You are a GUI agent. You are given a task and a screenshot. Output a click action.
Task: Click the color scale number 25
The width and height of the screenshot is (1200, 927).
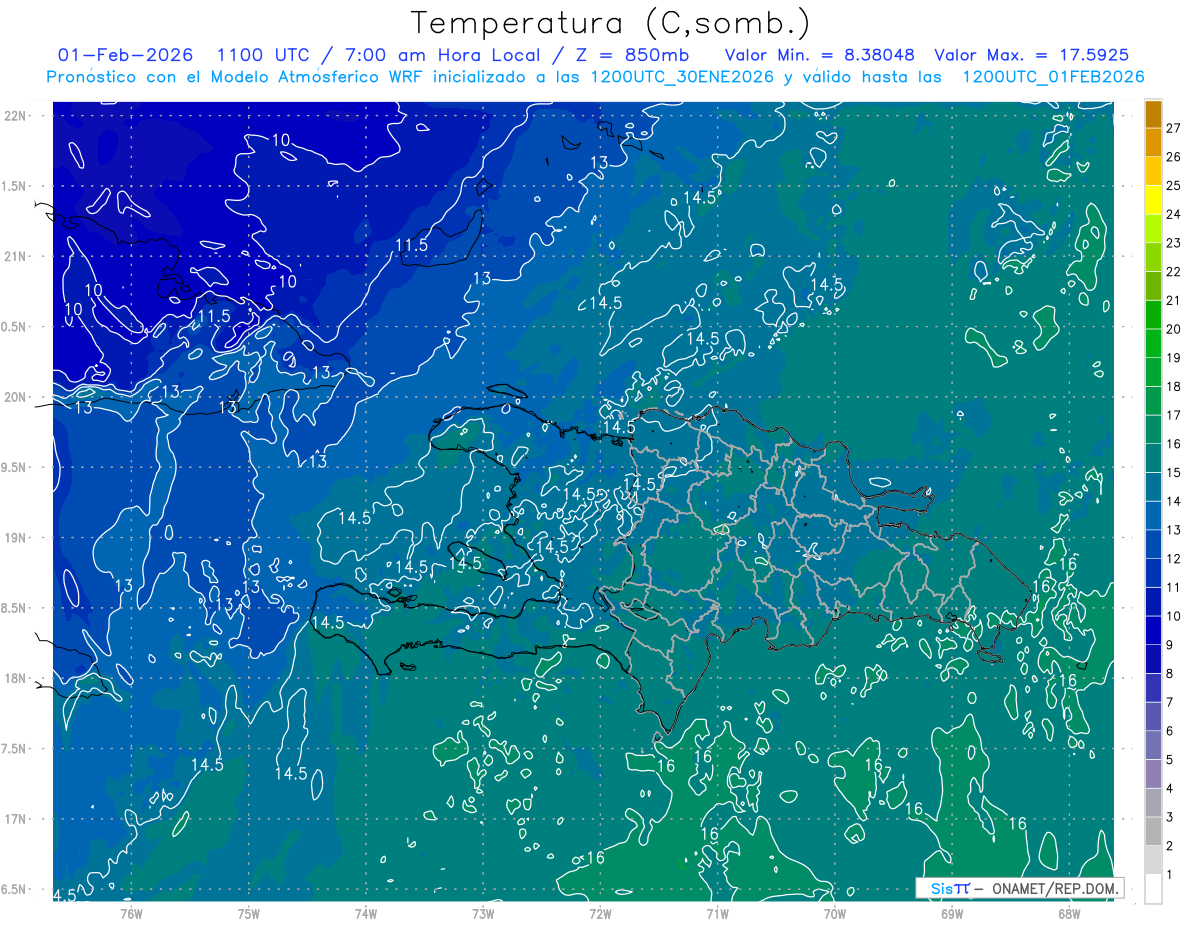coord(1174,185)
